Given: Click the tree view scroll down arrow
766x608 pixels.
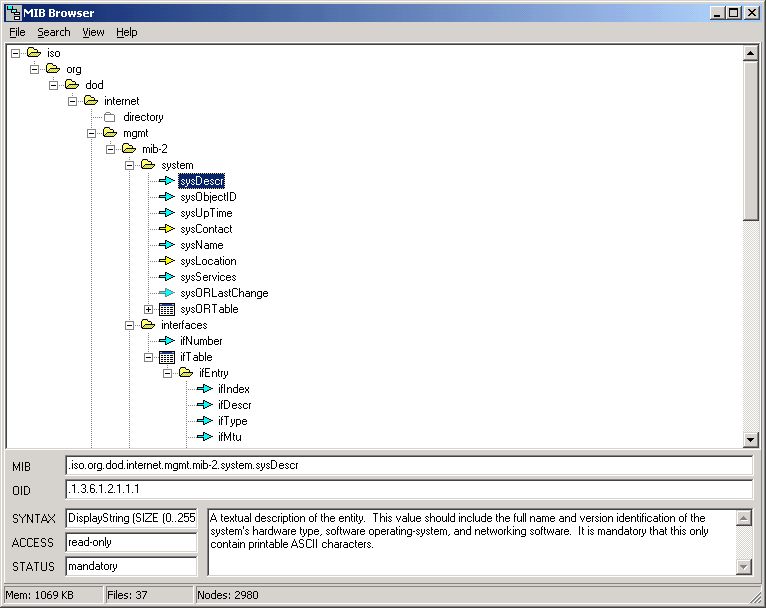Looking at the screenshot, I should (x=751, y=439).
